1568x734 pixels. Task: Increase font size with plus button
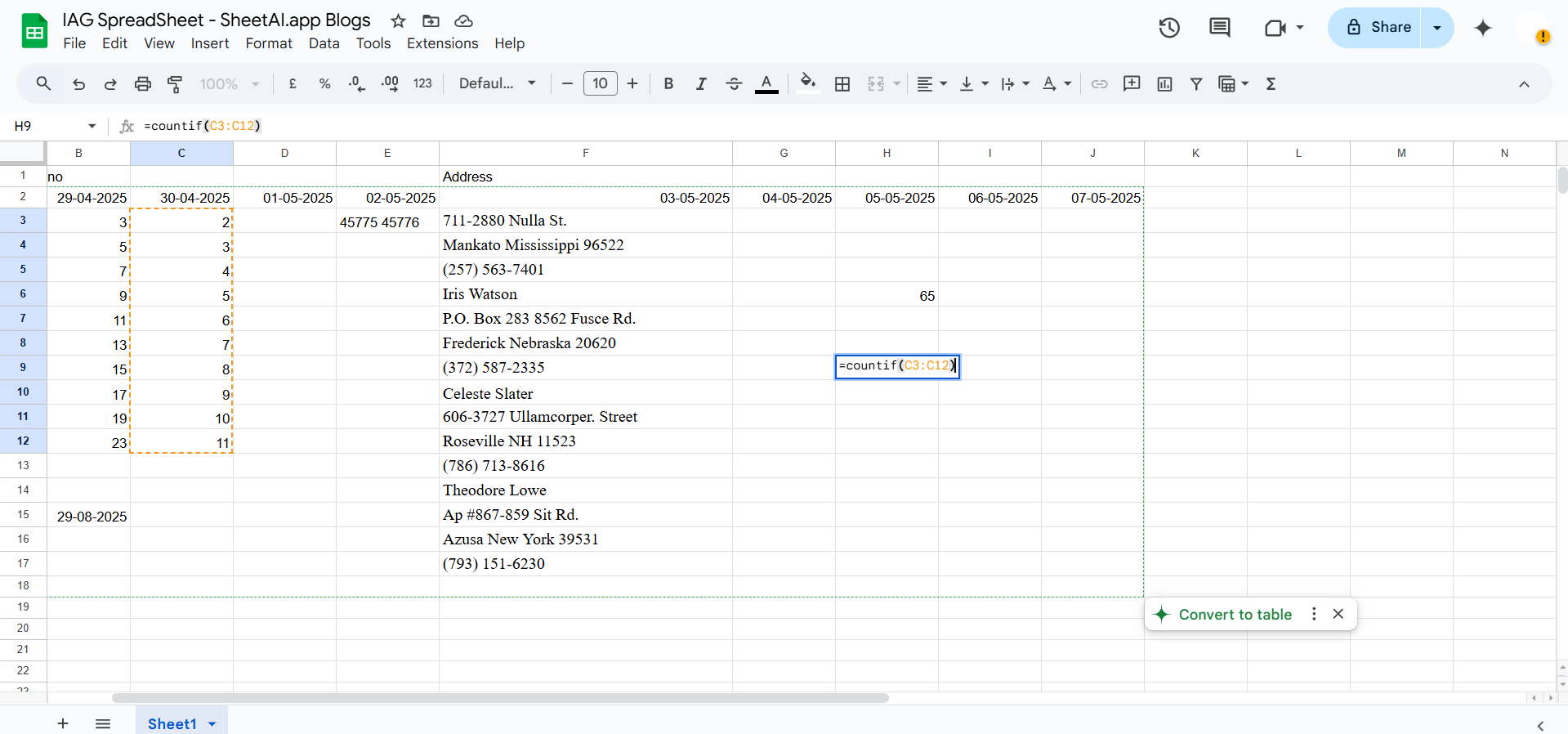coord(632,83)
